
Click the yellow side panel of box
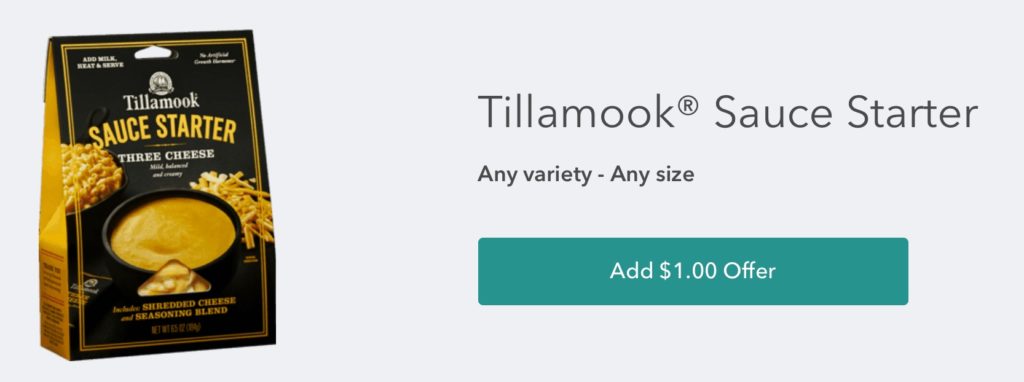(54, 209)
